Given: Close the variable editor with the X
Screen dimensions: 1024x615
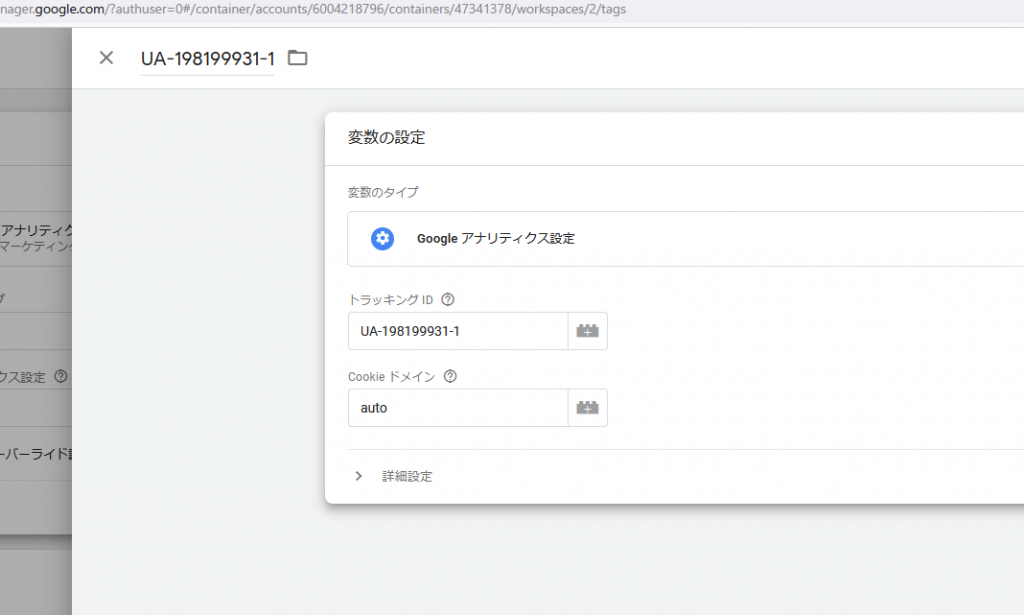Looking at the screenshot, I should coord(106,58).
